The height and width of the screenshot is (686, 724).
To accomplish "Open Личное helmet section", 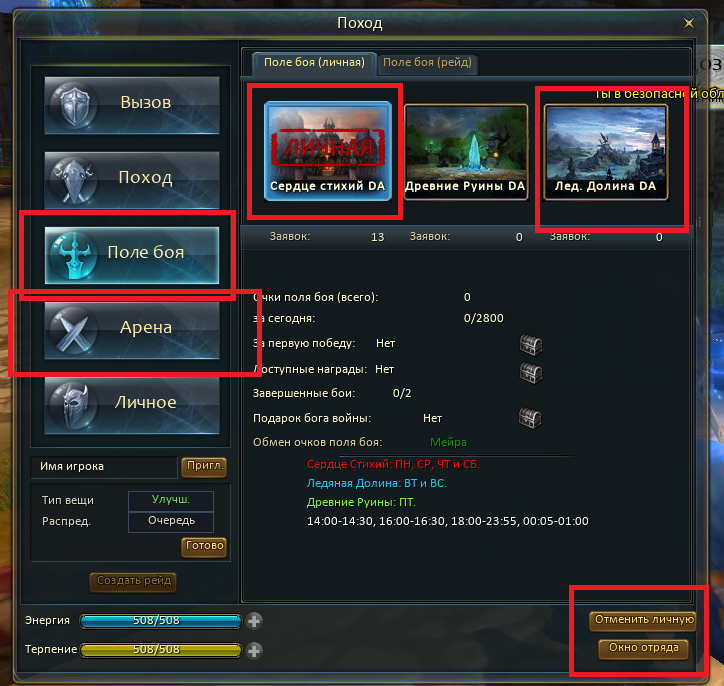I will pyautogui.click(x=132, y=405).
